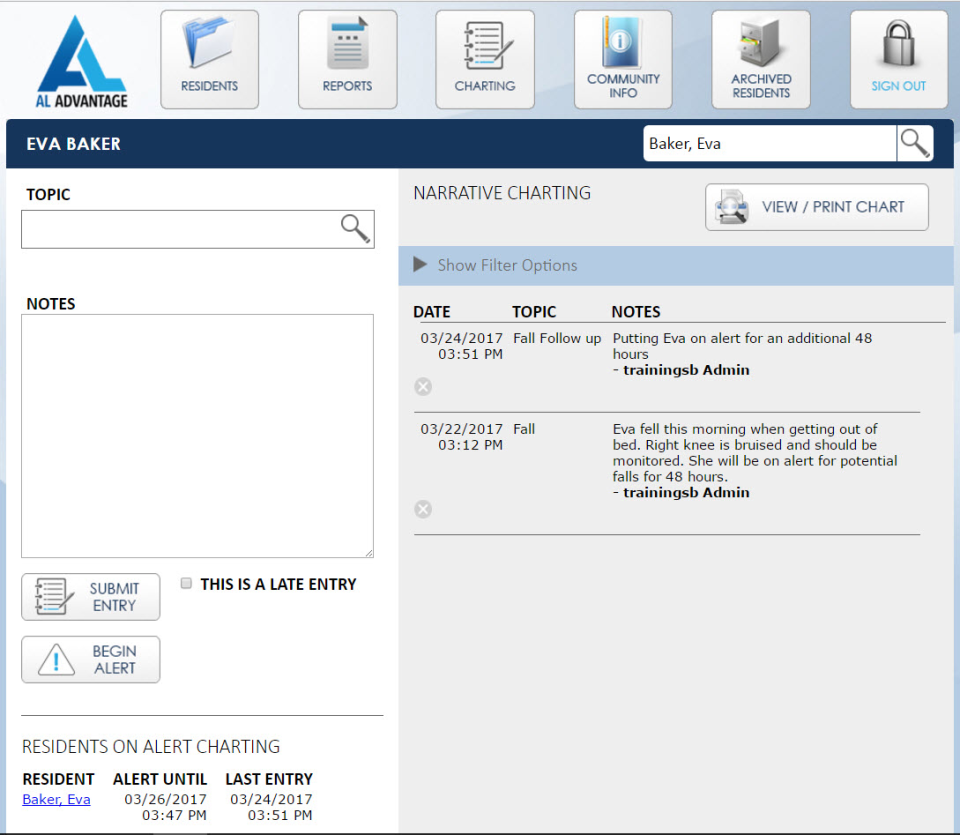Search resident with the magnifier next to Baker, Eva
The image size is (960, 835).
[x=915, y=143]
